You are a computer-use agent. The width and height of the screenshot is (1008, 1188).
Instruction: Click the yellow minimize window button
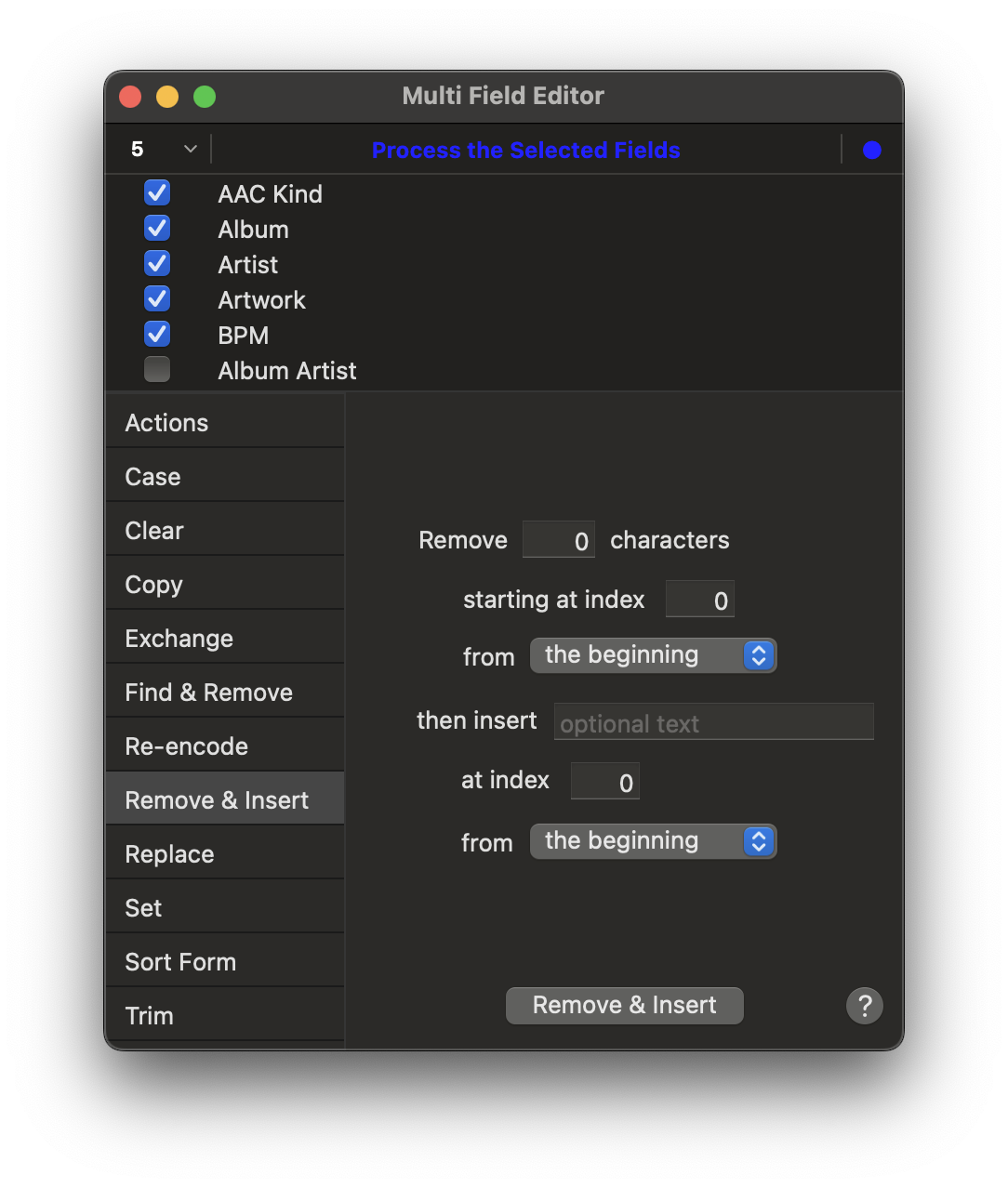[167, 97]
